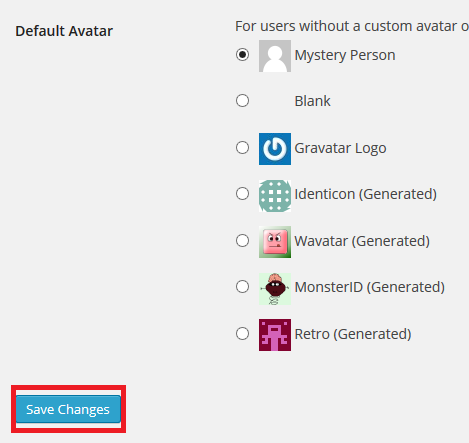This screenshot has height=443, width=469.
Task: Click the MonsterID avatar icon
Action: (x=275, y=289)
